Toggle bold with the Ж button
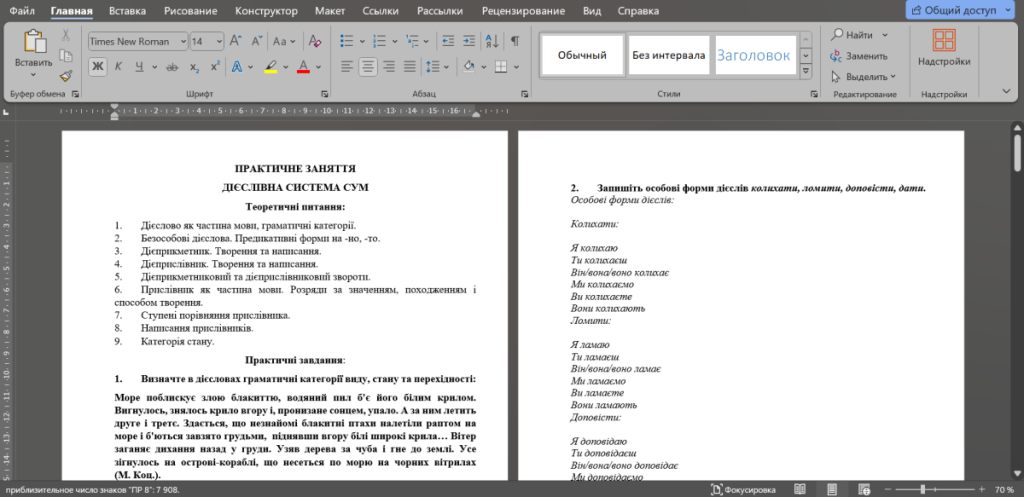Viewport: 1024px width, 497px height. point(98,67)
